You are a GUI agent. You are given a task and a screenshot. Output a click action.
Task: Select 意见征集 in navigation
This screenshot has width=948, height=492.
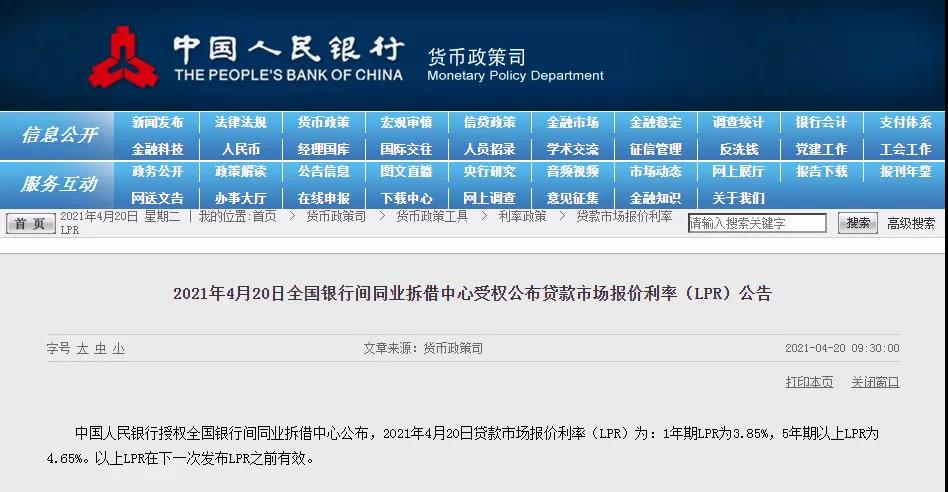(573, 198)
